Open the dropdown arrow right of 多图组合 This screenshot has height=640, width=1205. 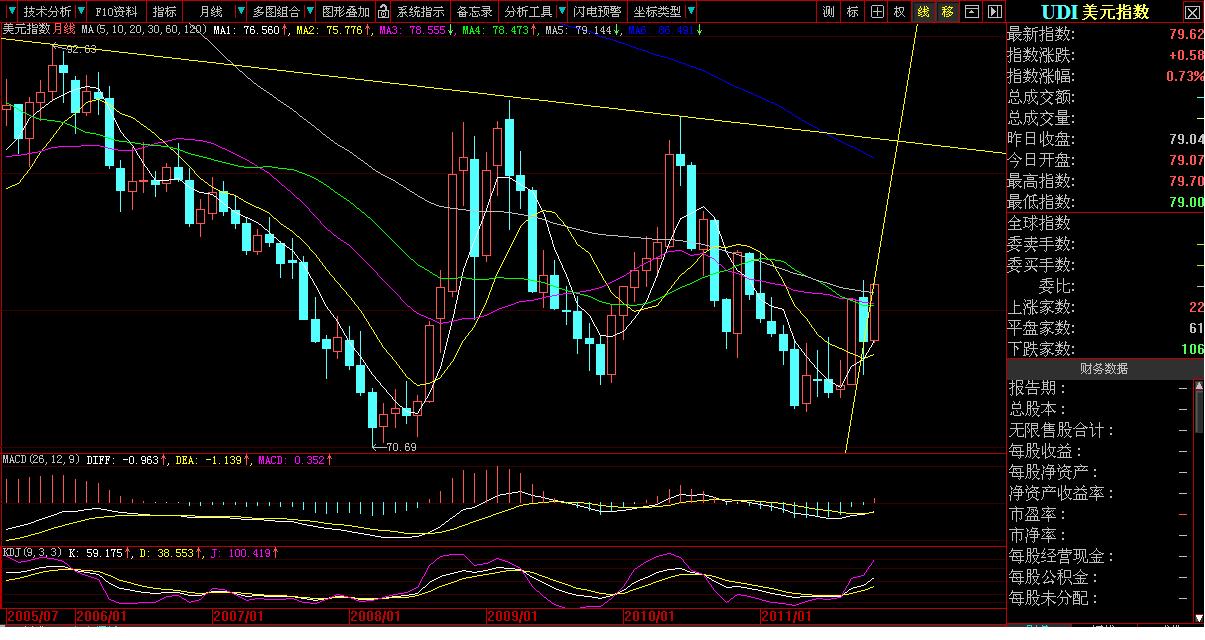(x=311, y=12)
